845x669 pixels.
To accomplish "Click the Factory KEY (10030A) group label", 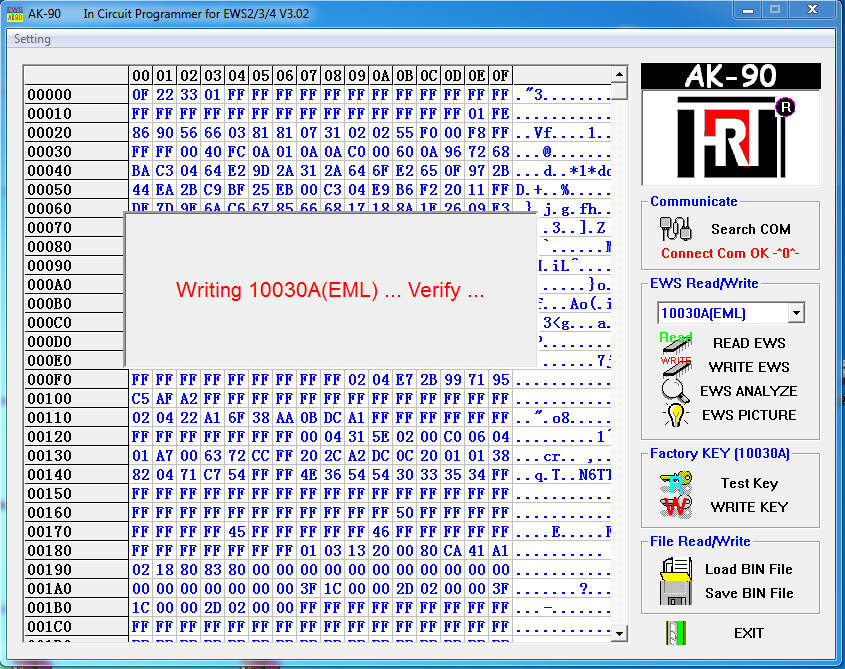I will coord(719,453).
